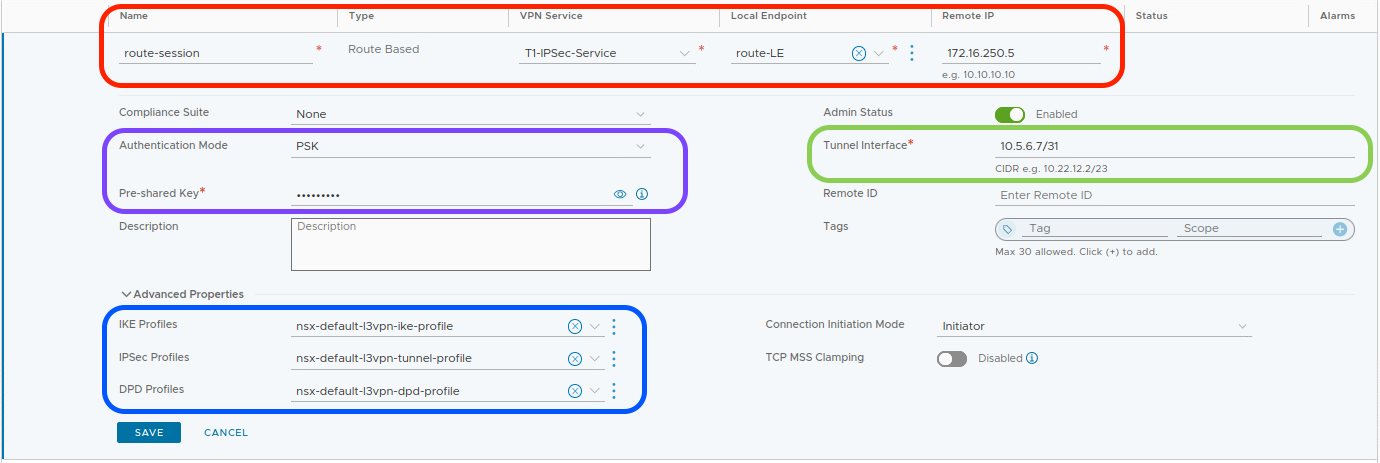Open the IKE Profiles three-dot menu

click(614, 326)
